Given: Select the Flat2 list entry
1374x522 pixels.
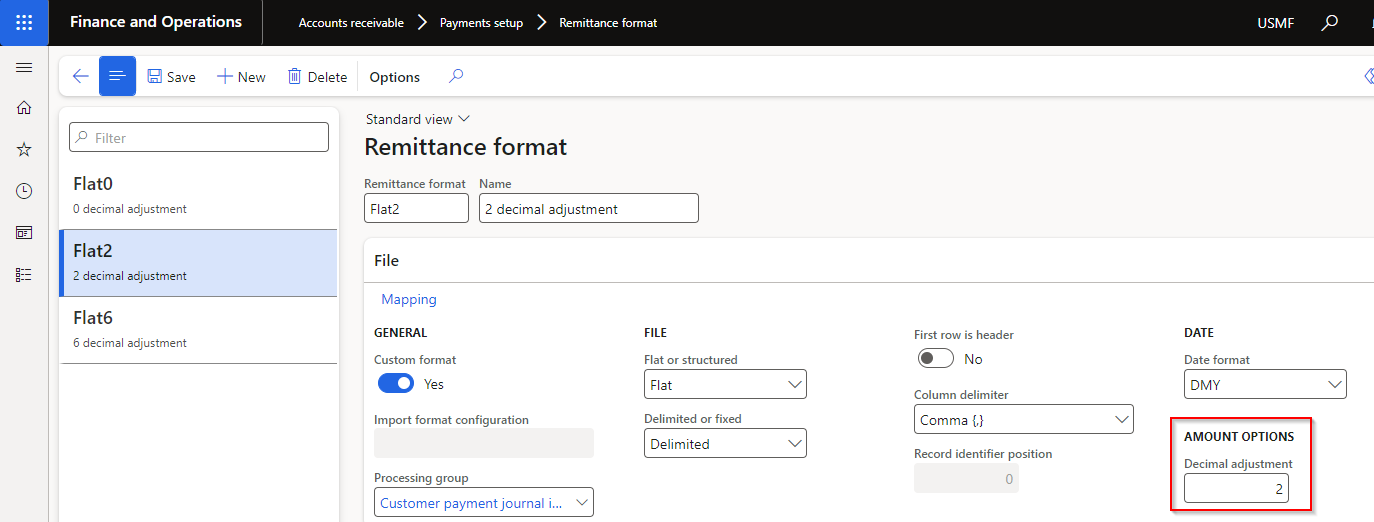Looking at the screenshot, I should click(199, 263).
